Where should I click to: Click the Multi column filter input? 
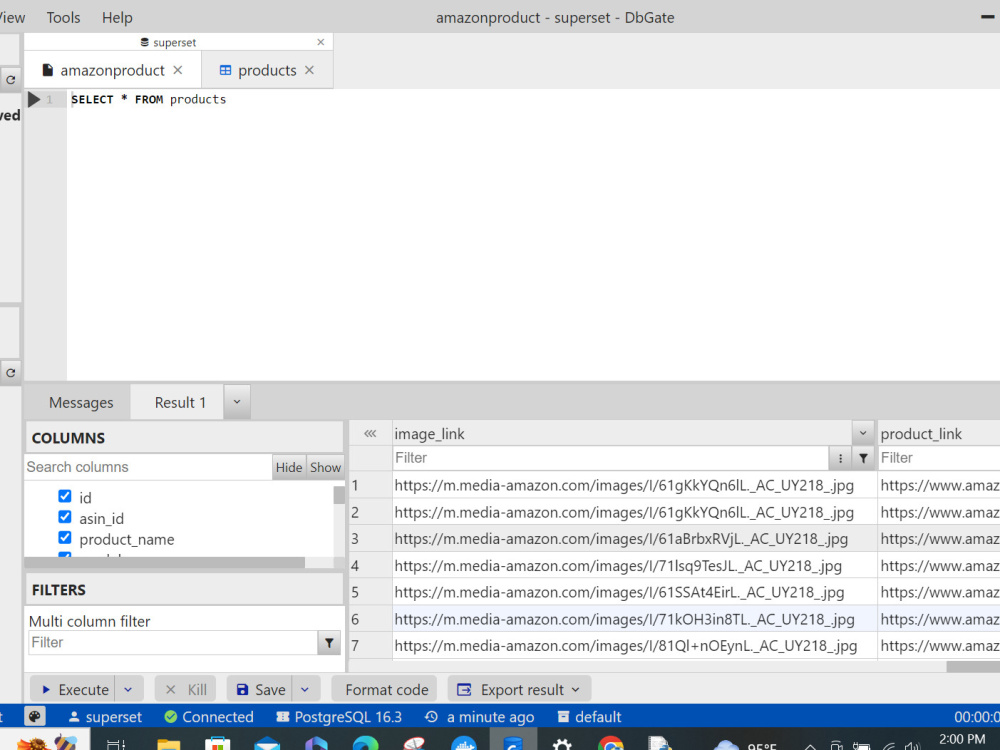(x=173, y=642)
